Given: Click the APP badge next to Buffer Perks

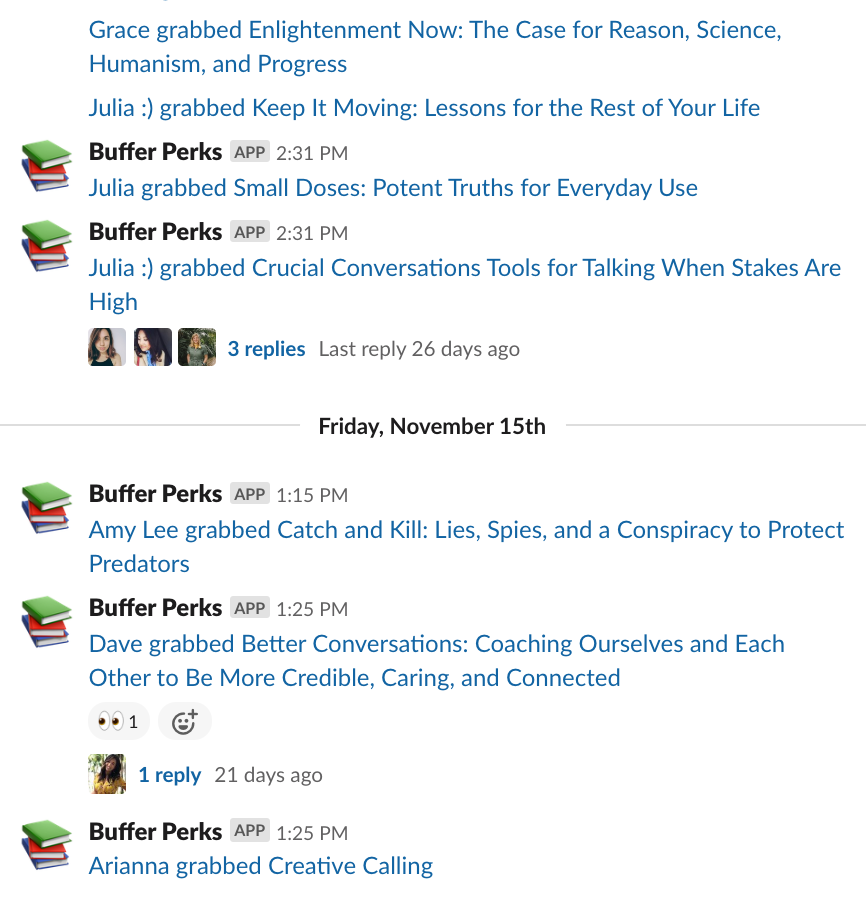Looking at the screenshot, I should click(249, 152).
